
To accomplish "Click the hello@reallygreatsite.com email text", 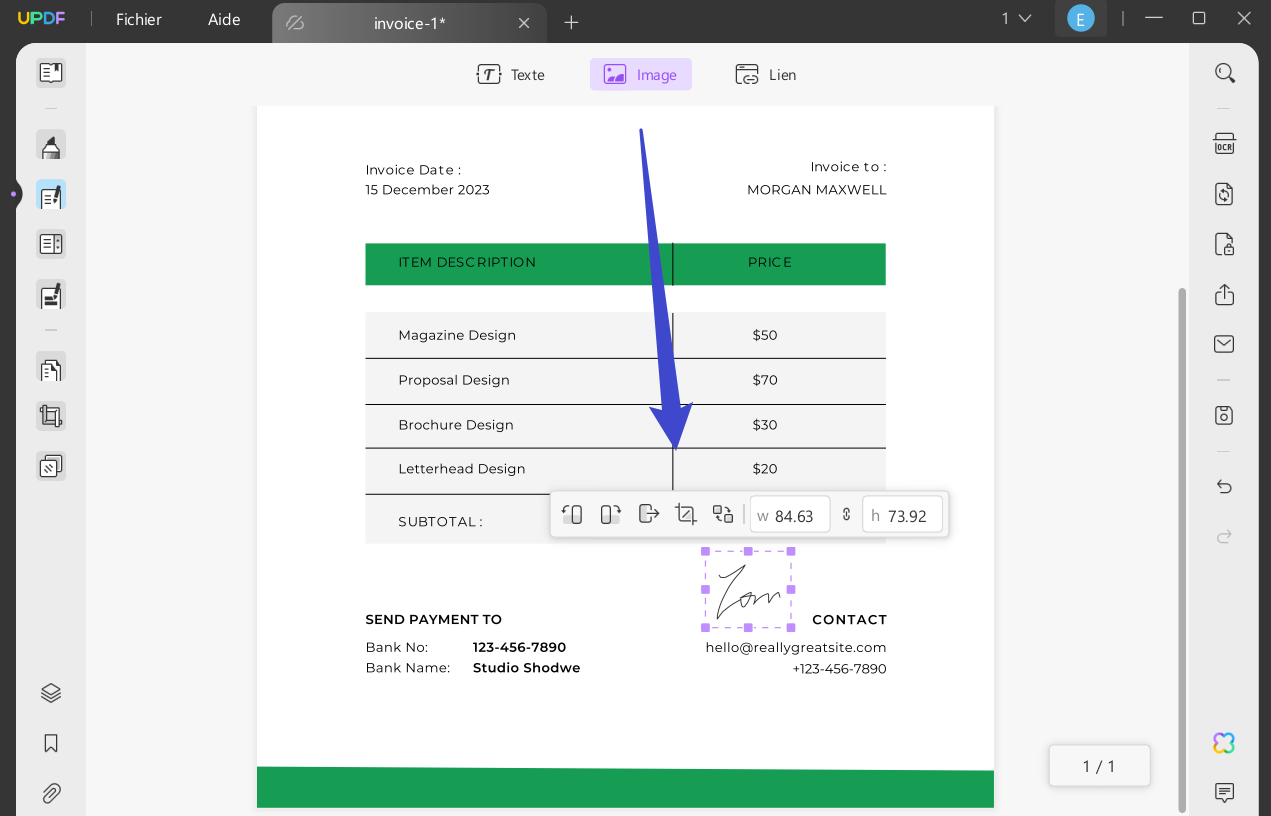I will click(x=796, y=648).
